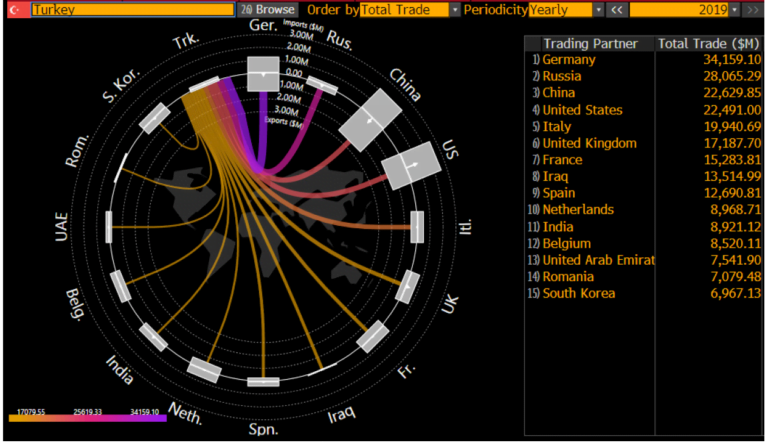The width and height of the screenshot is (768, 443).
Task: Sort by Trading Partner column header
Action: (589, 44)
